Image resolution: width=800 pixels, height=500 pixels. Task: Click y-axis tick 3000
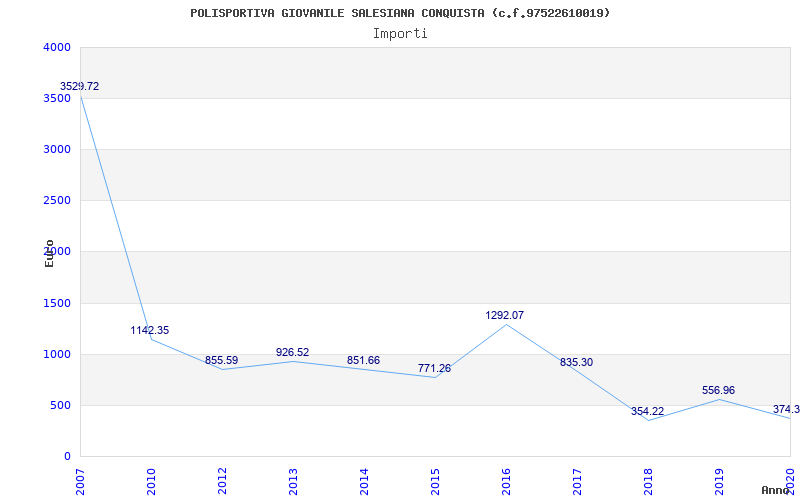[58, 149]
